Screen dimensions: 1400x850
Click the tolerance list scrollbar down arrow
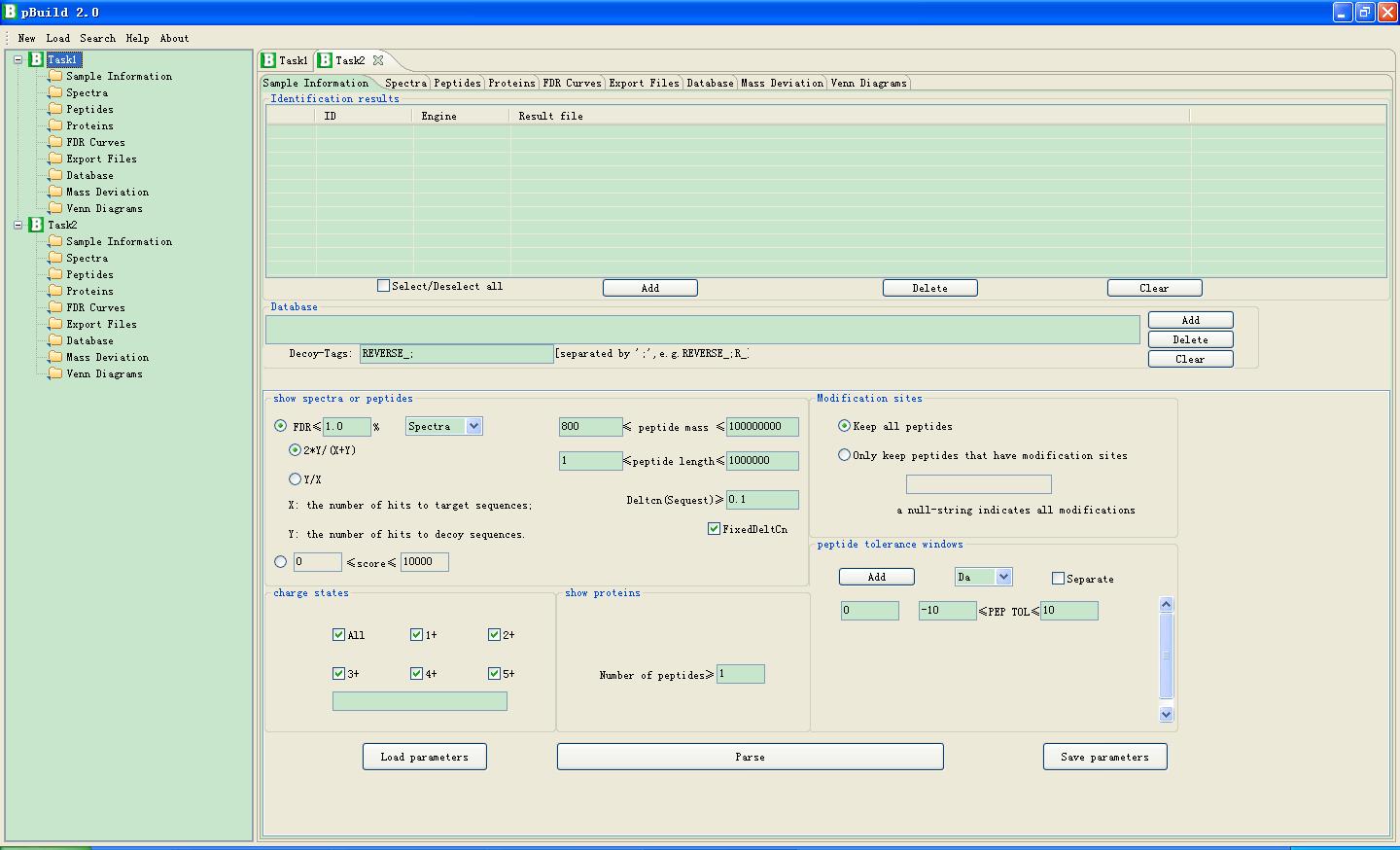point(1167,714)
